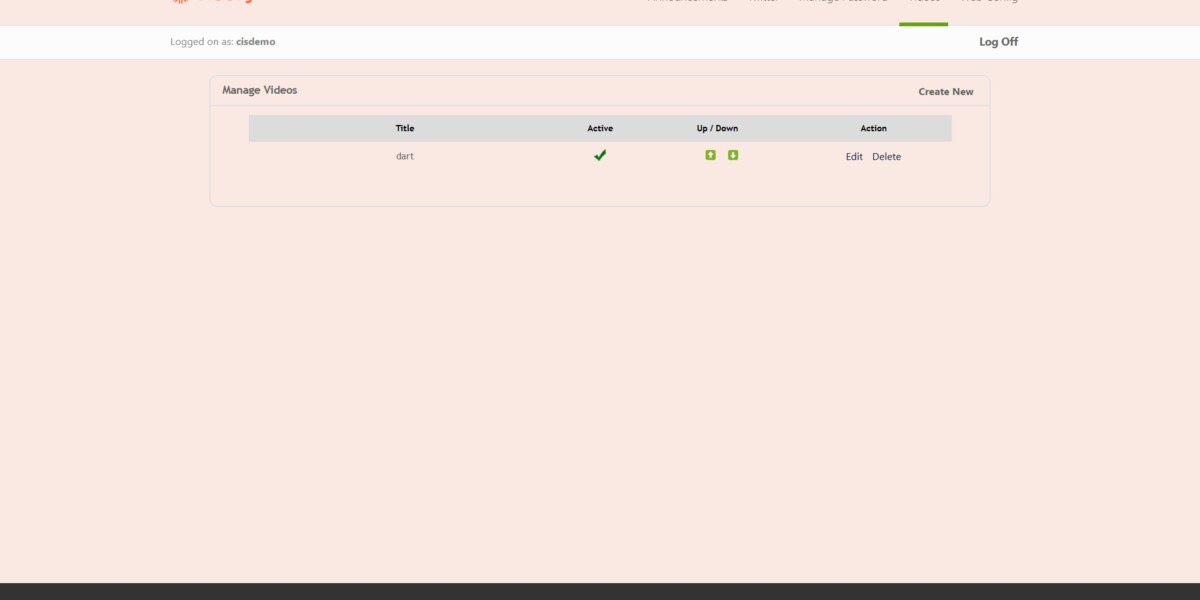Move the dart video up

coord(710,155)
